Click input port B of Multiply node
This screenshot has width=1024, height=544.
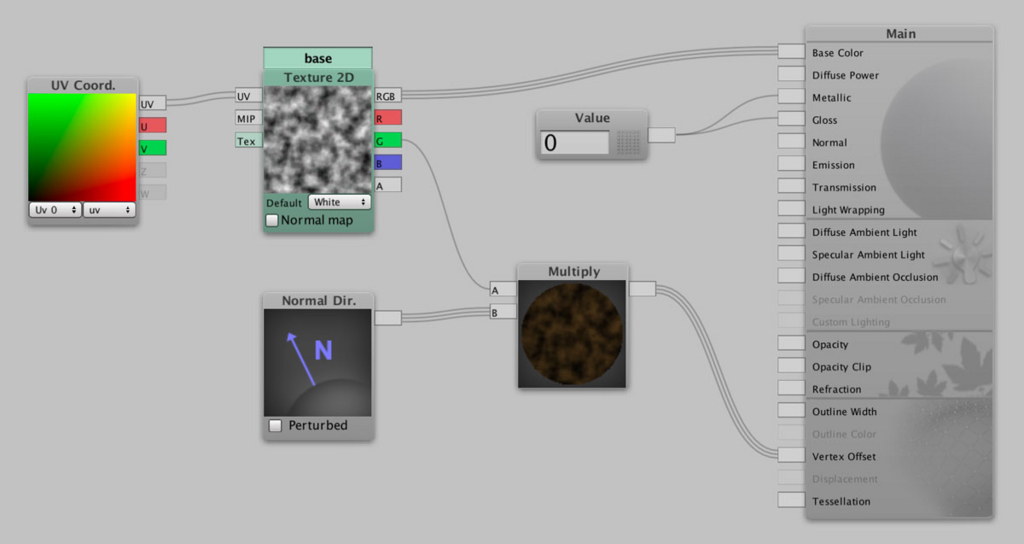coord(503,312)
